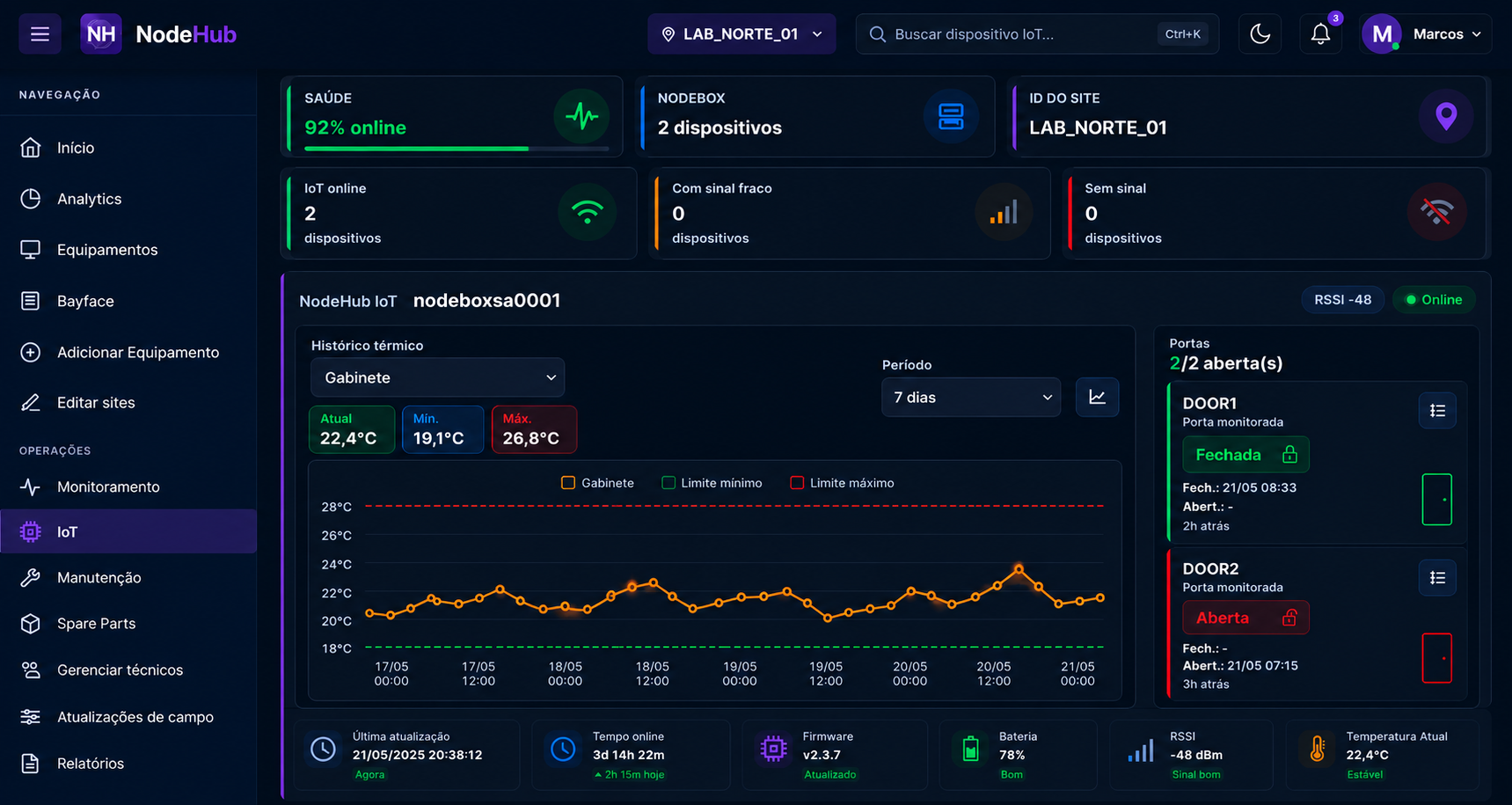
Task: Focus the Buscar dispositivo IoT search field
Action: (1037, 34)
